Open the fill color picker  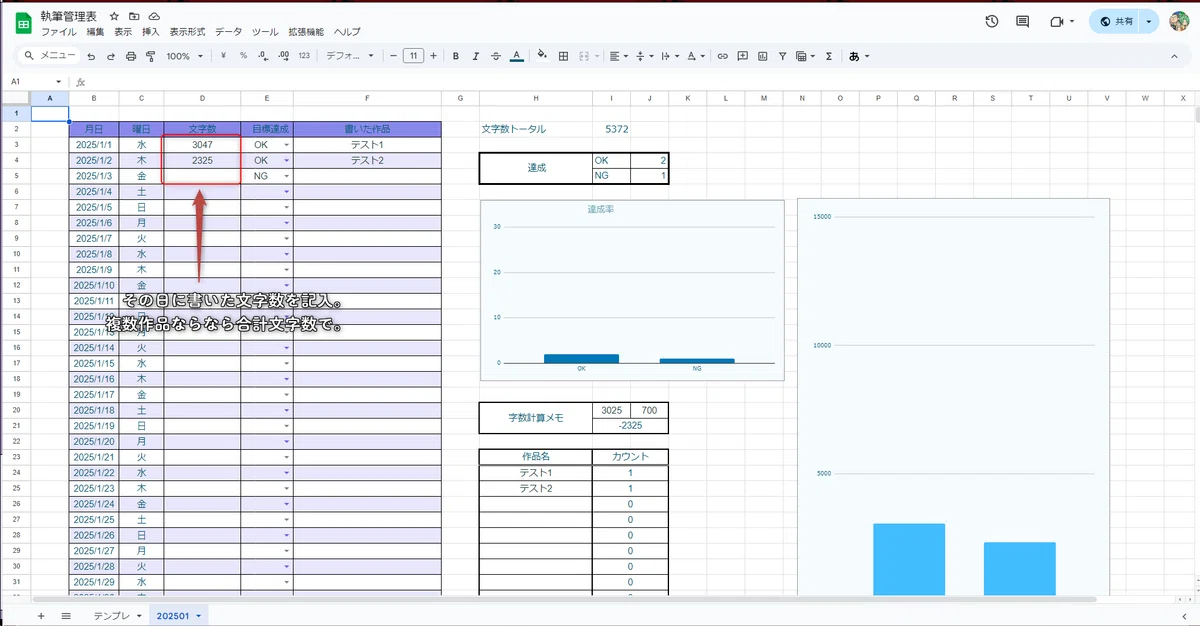click(x=542, y=56)
